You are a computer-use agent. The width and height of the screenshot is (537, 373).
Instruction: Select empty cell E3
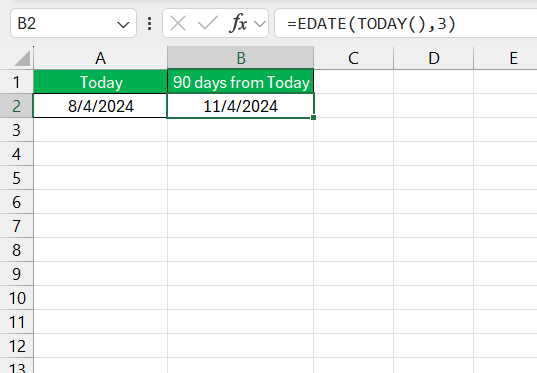505,130
